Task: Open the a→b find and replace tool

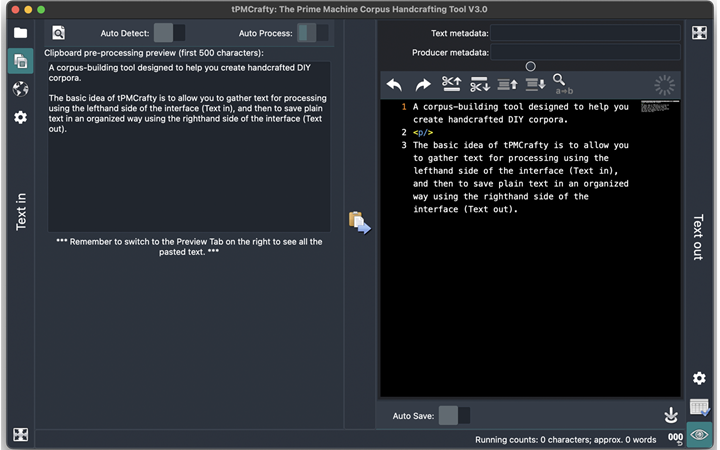Action: pyautogui.click(x=563, y=84)
